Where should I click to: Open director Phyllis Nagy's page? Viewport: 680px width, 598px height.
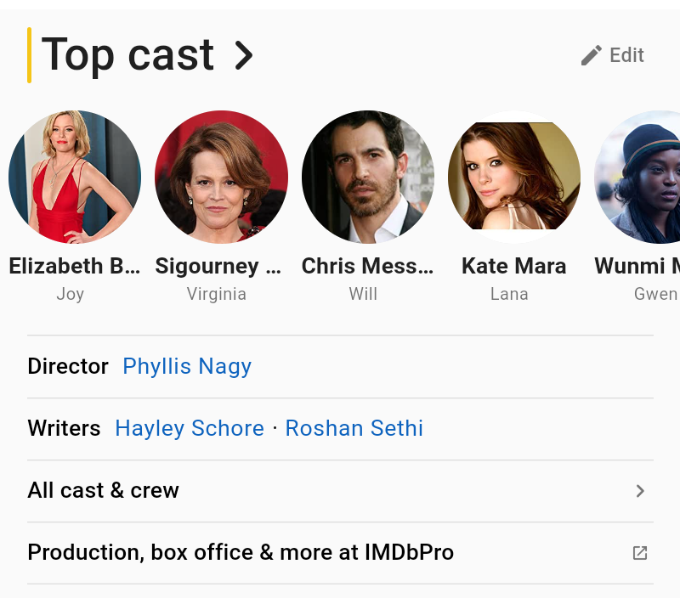pyautogui.click(x=187, y=367)
